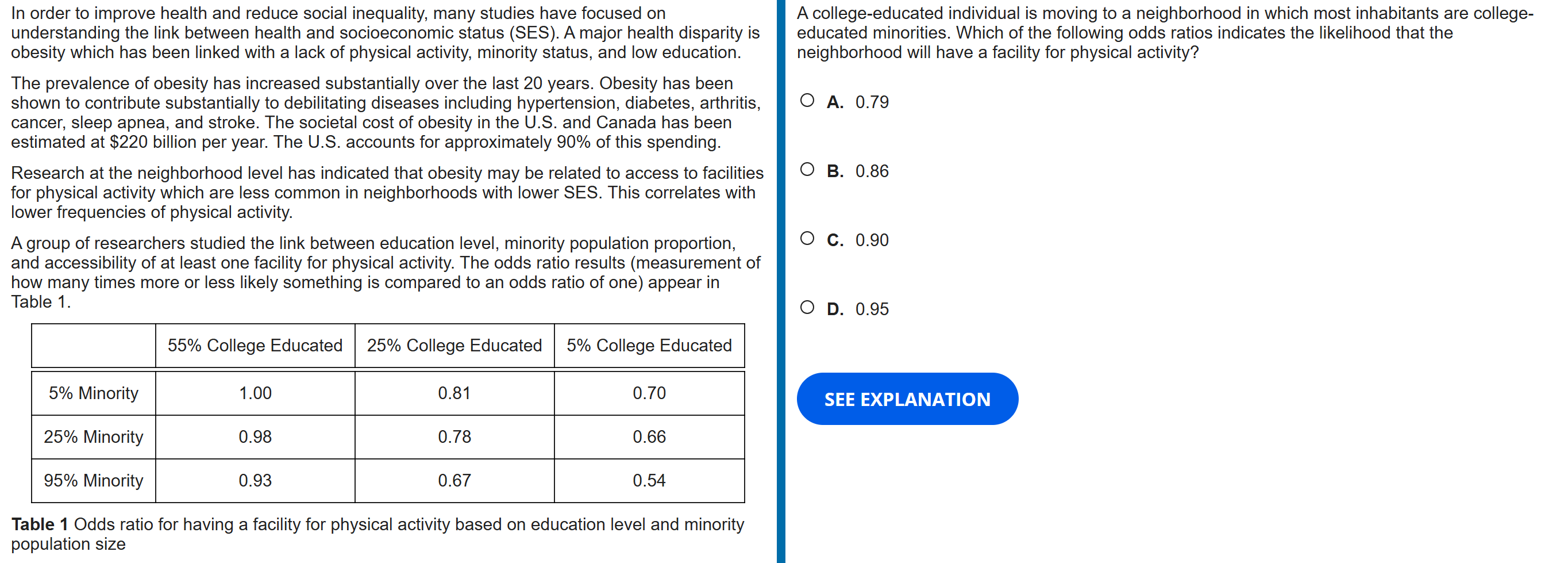1568x563 pixels.
Task: Click the table cell showing 0.54
Action: [x=649, y=481]
